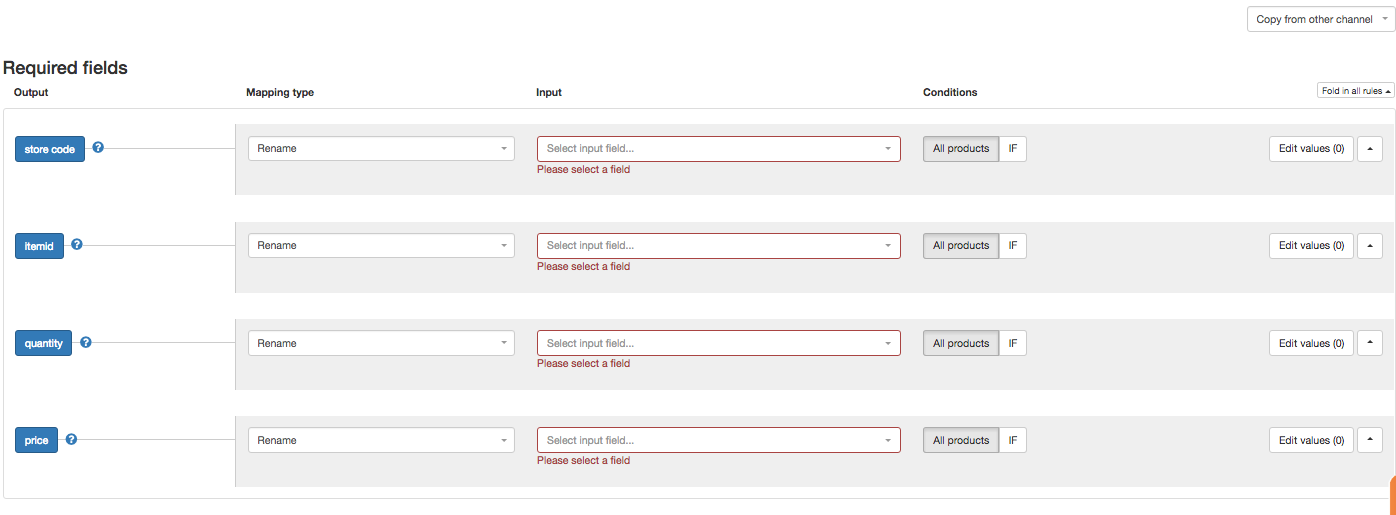Click help icon beside itemid
Viewport: 1396px width, 515px height.
pyautogui.click(x=77, y=244)
